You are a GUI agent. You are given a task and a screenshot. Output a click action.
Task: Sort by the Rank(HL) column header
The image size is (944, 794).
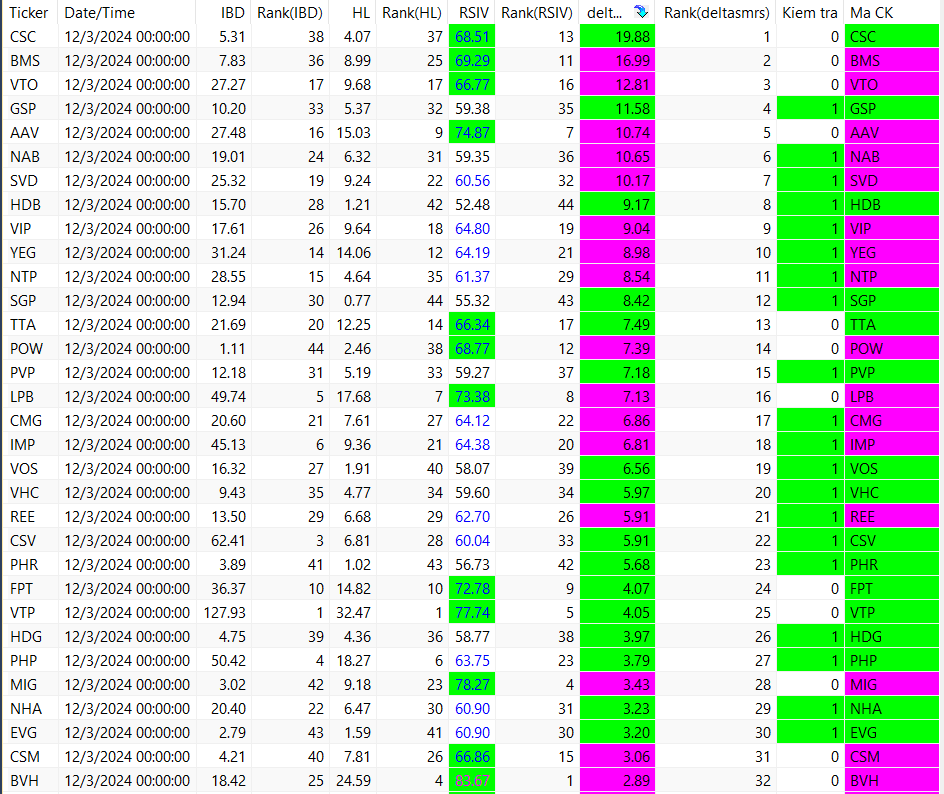pyautogui.click(x=412, y=13)
